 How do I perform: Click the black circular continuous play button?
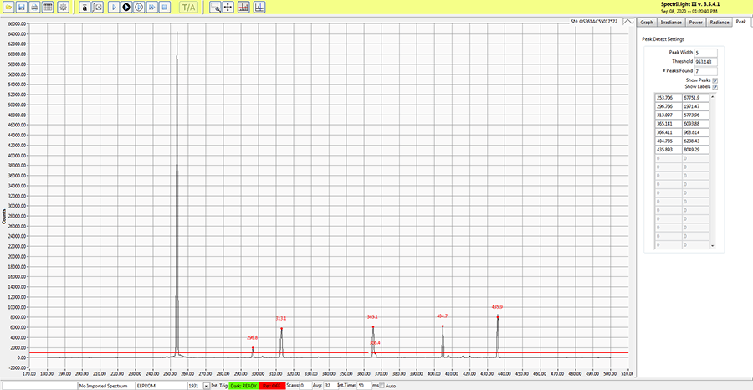(126, 7)
